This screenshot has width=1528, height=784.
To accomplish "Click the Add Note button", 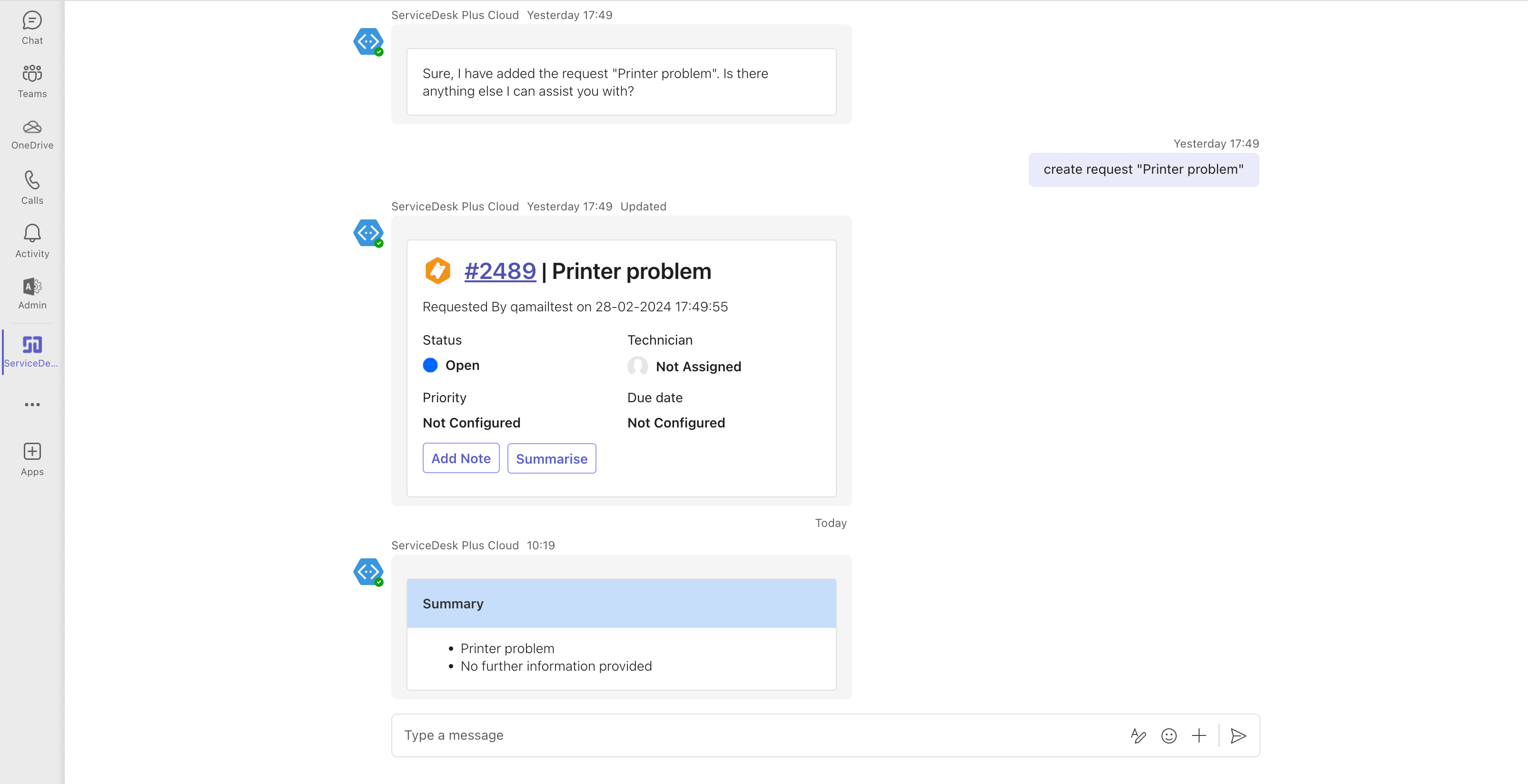I will 461,458.
